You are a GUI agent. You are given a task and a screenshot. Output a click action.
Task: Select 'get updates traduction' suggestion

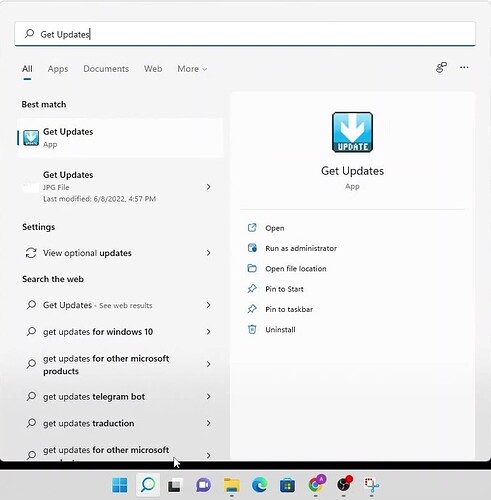click(120, 423)
